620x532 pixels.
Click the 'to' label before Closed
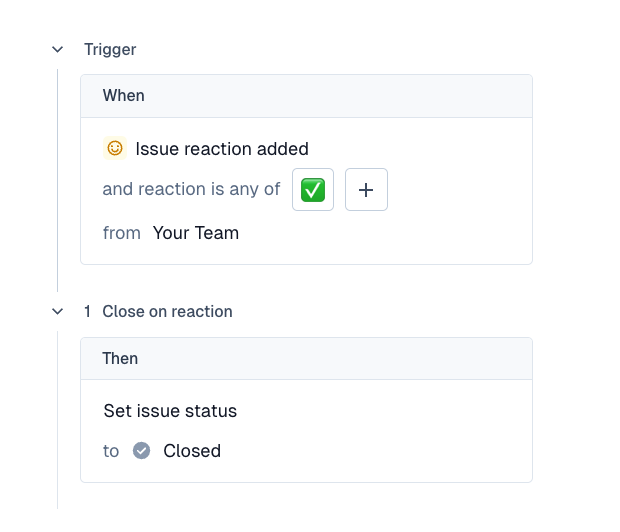pyautogui.click(x=111, y=451)
